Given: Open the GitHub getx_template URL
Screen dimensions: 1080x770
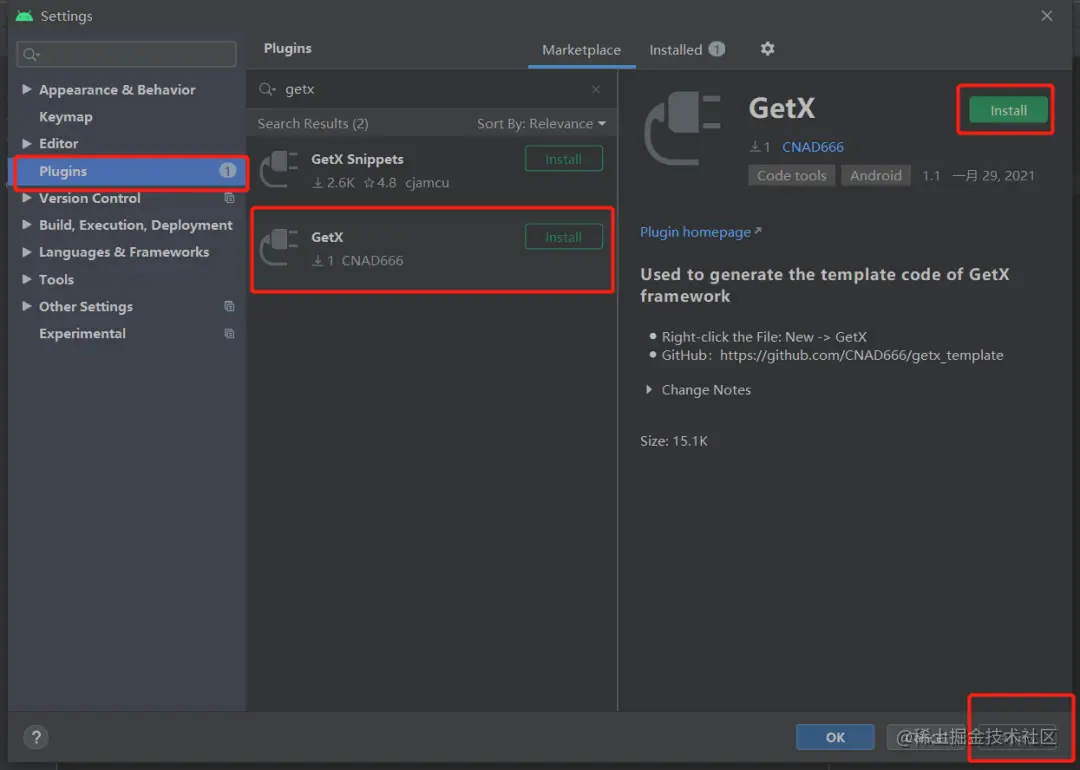Looking at the screenshot, I should click(862, 355).
